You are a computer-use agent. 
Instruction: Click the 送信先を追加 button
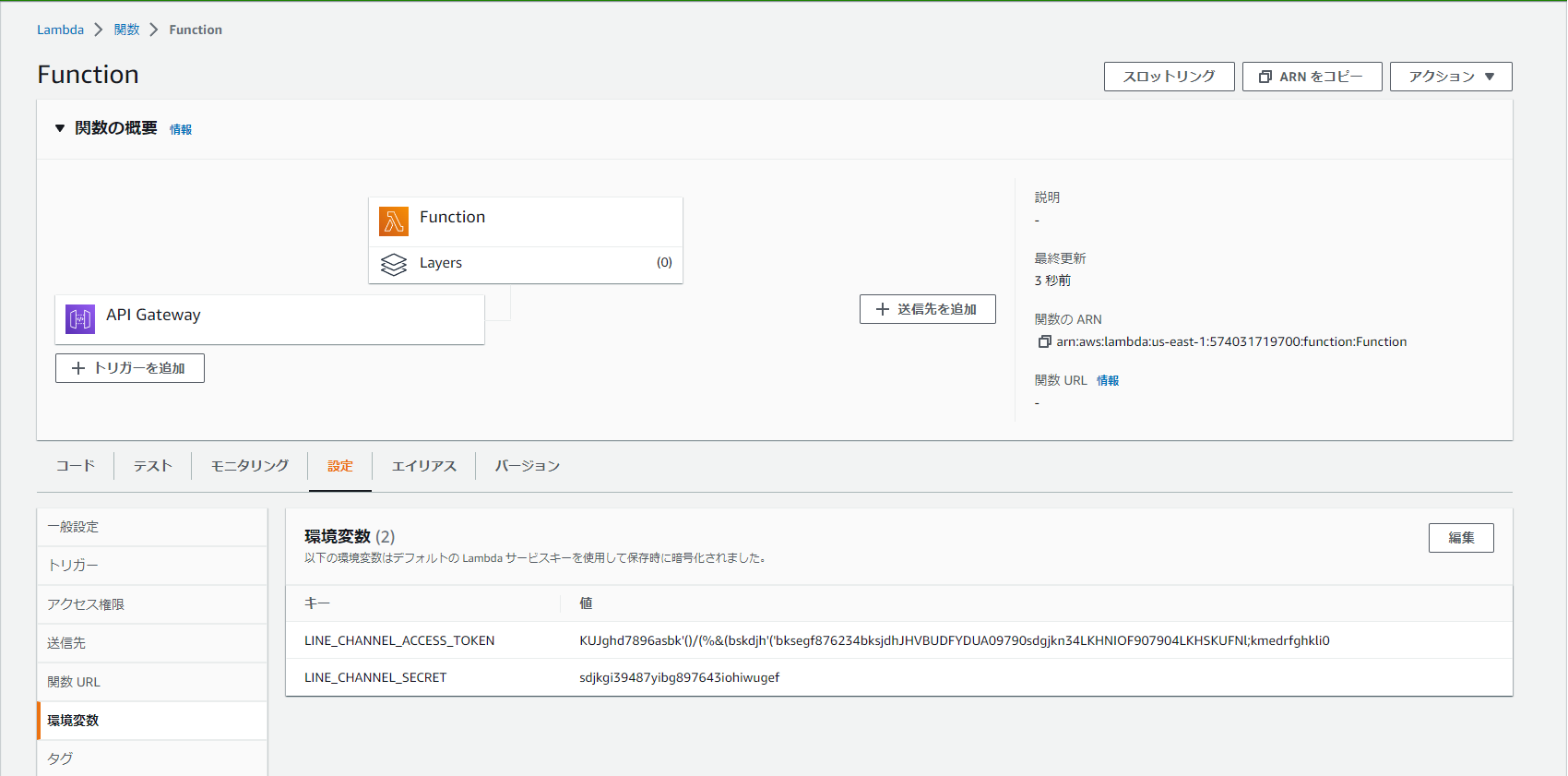click(927, 309)
